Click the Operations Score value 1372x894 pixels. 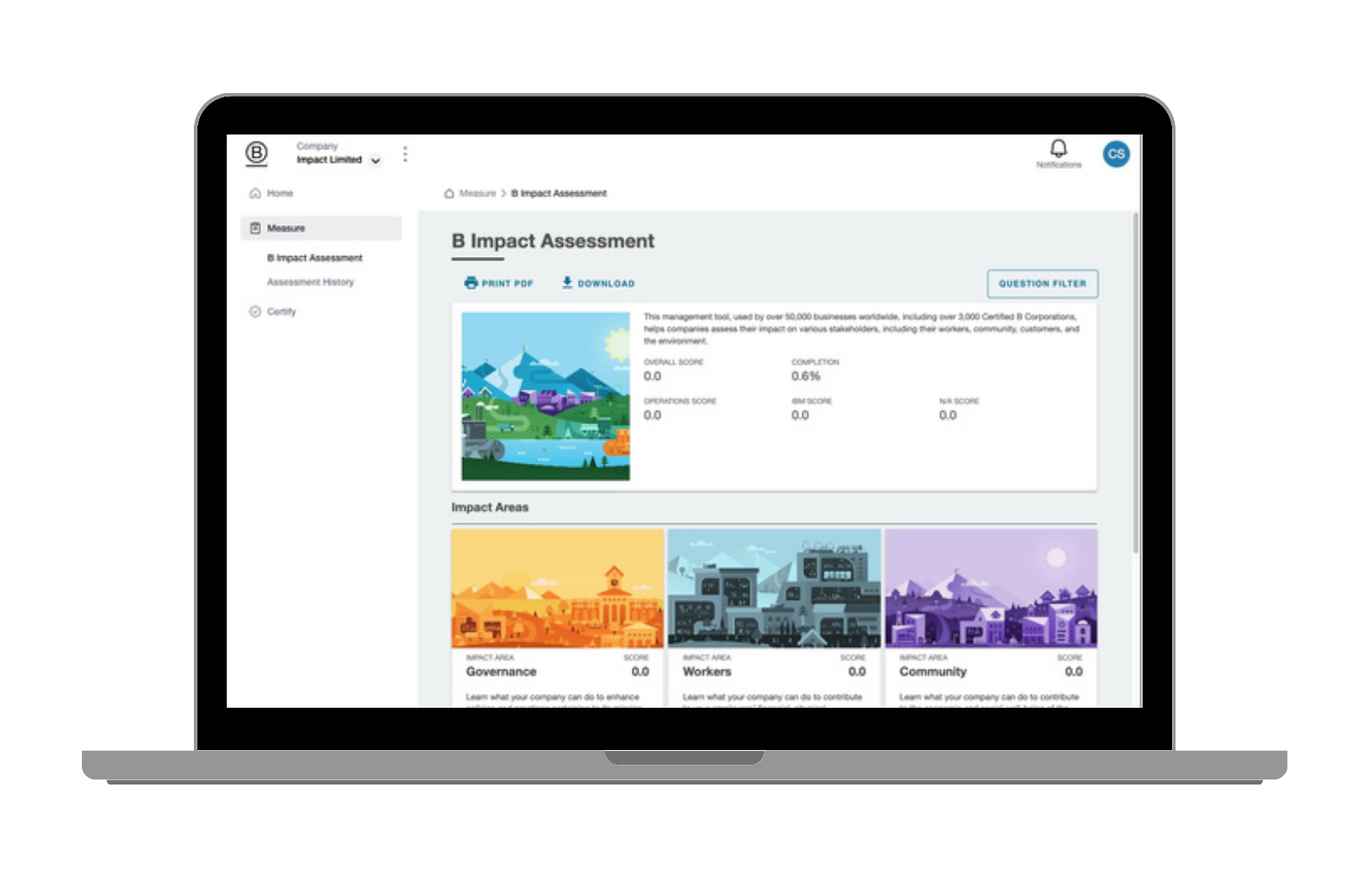click(652, 415)
